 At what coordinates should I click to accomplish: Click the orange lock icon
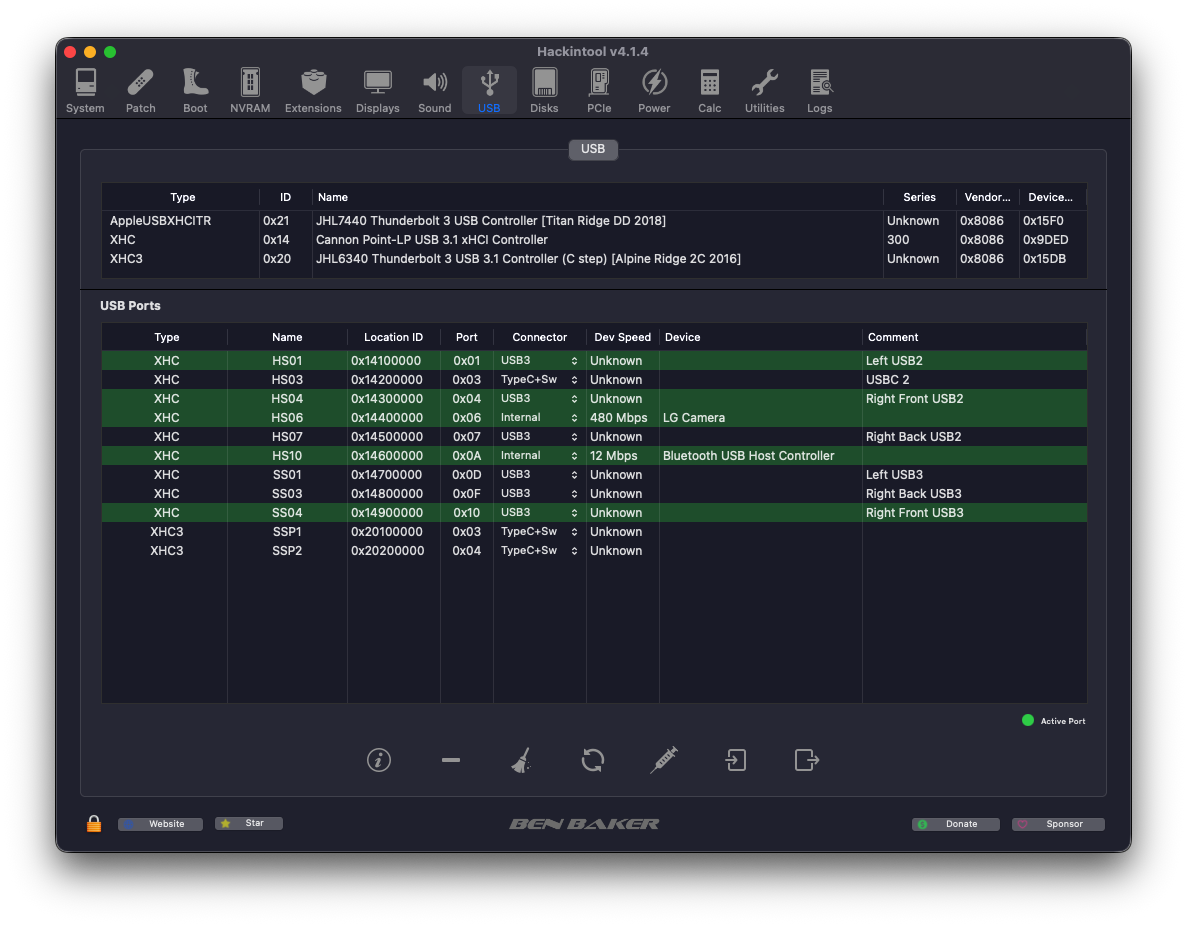[94, 823]
